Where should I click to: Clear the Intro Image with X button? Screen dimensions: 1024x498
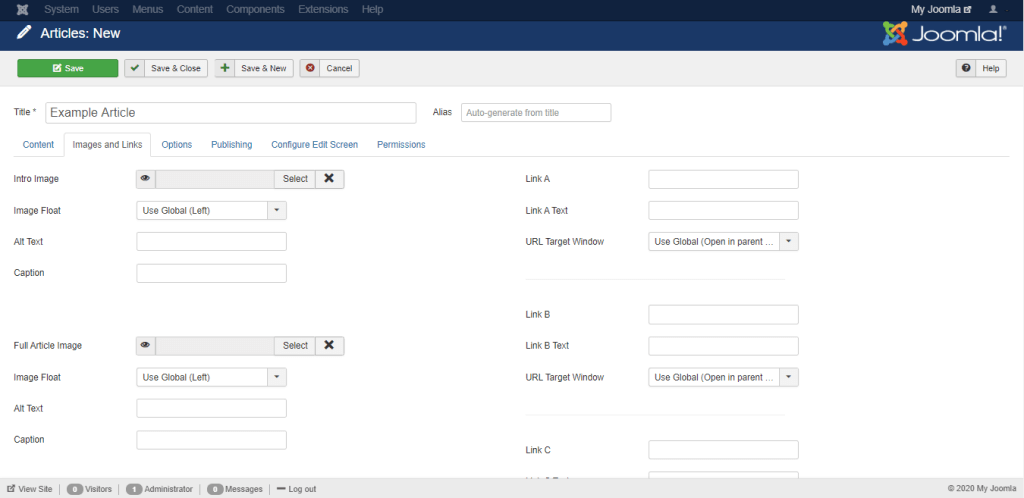click(x=329, y=179)
